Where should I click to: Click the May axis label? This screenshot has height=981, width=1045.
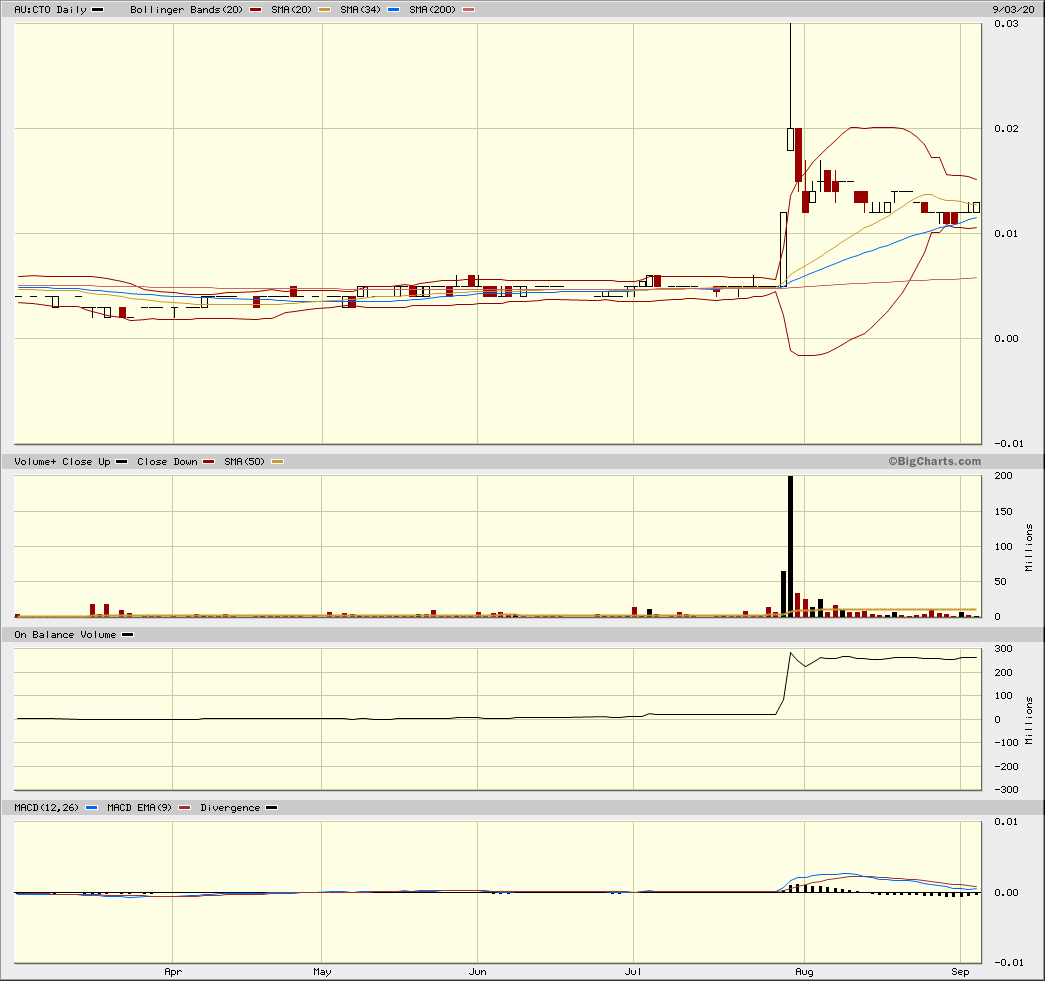point(323,972)
